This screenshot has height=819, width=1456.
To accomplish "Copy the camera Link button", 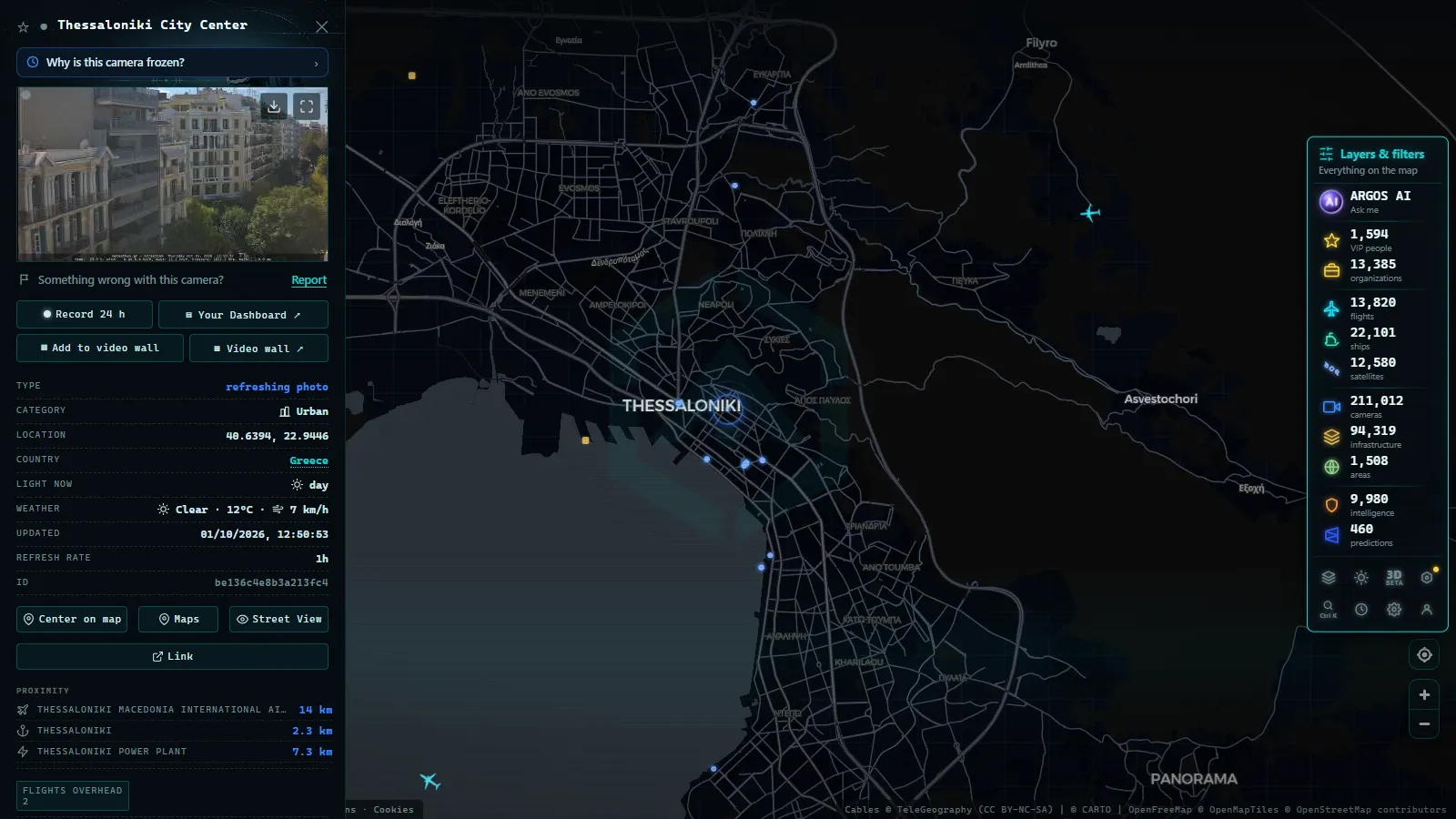I will (x=172, y=656).
